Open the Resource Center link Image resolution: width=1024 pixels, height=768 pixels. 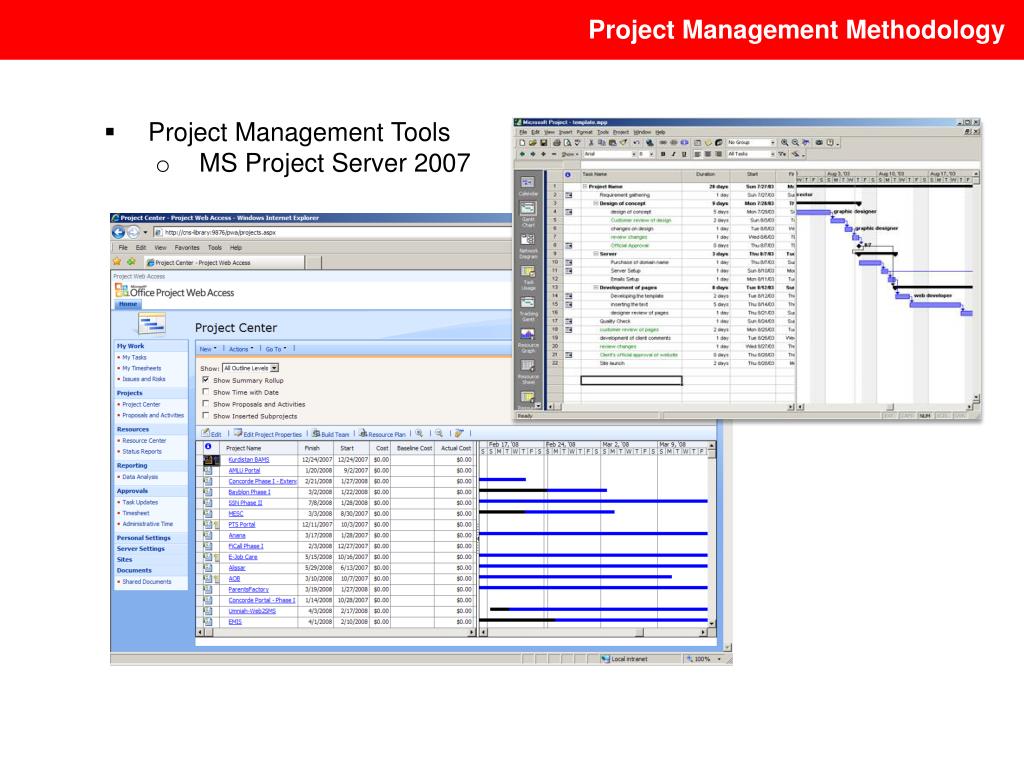pyautogui.click(x=144, y=440)
